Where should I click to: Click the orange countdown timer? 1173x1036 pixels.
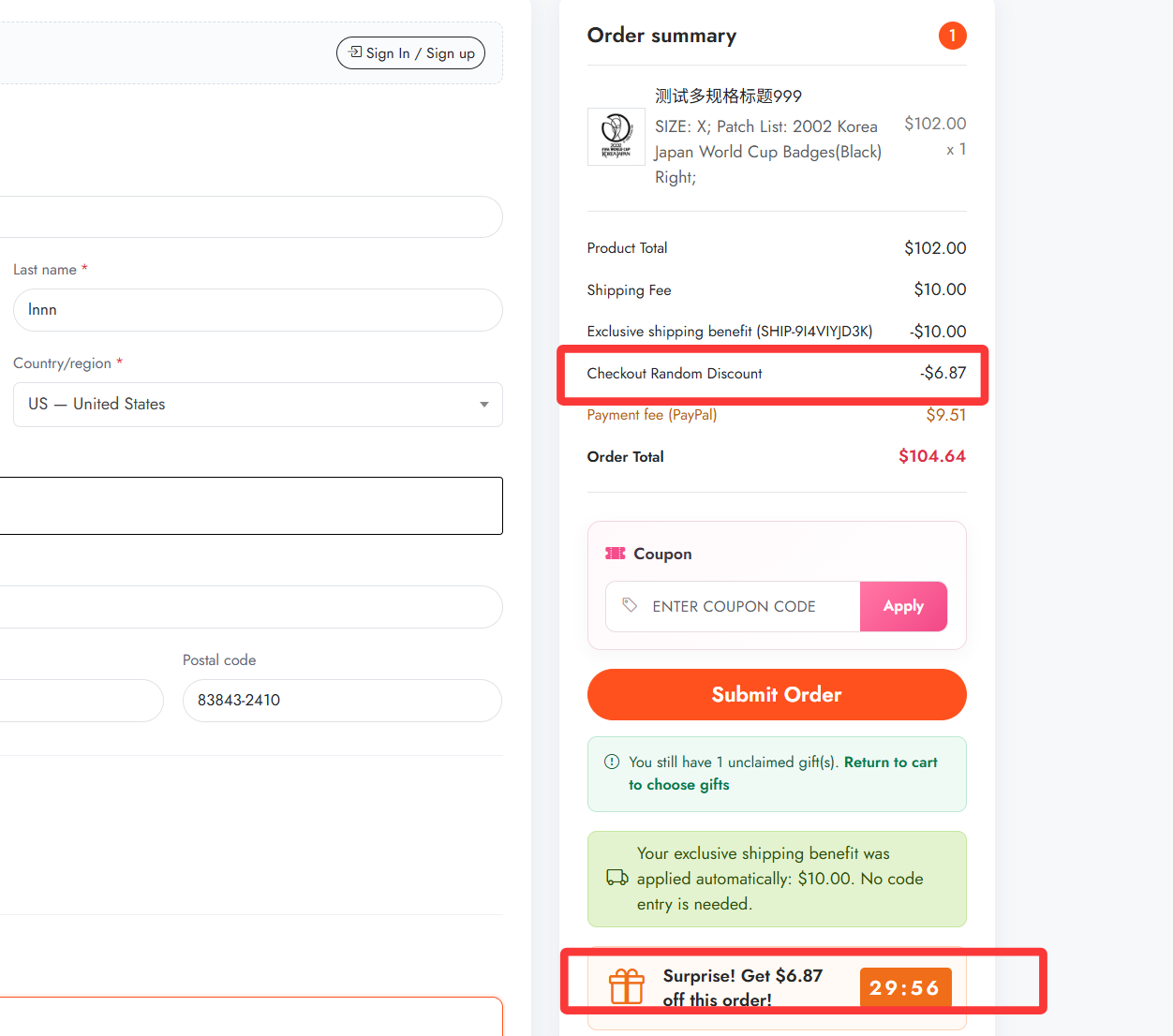[905, 987]
